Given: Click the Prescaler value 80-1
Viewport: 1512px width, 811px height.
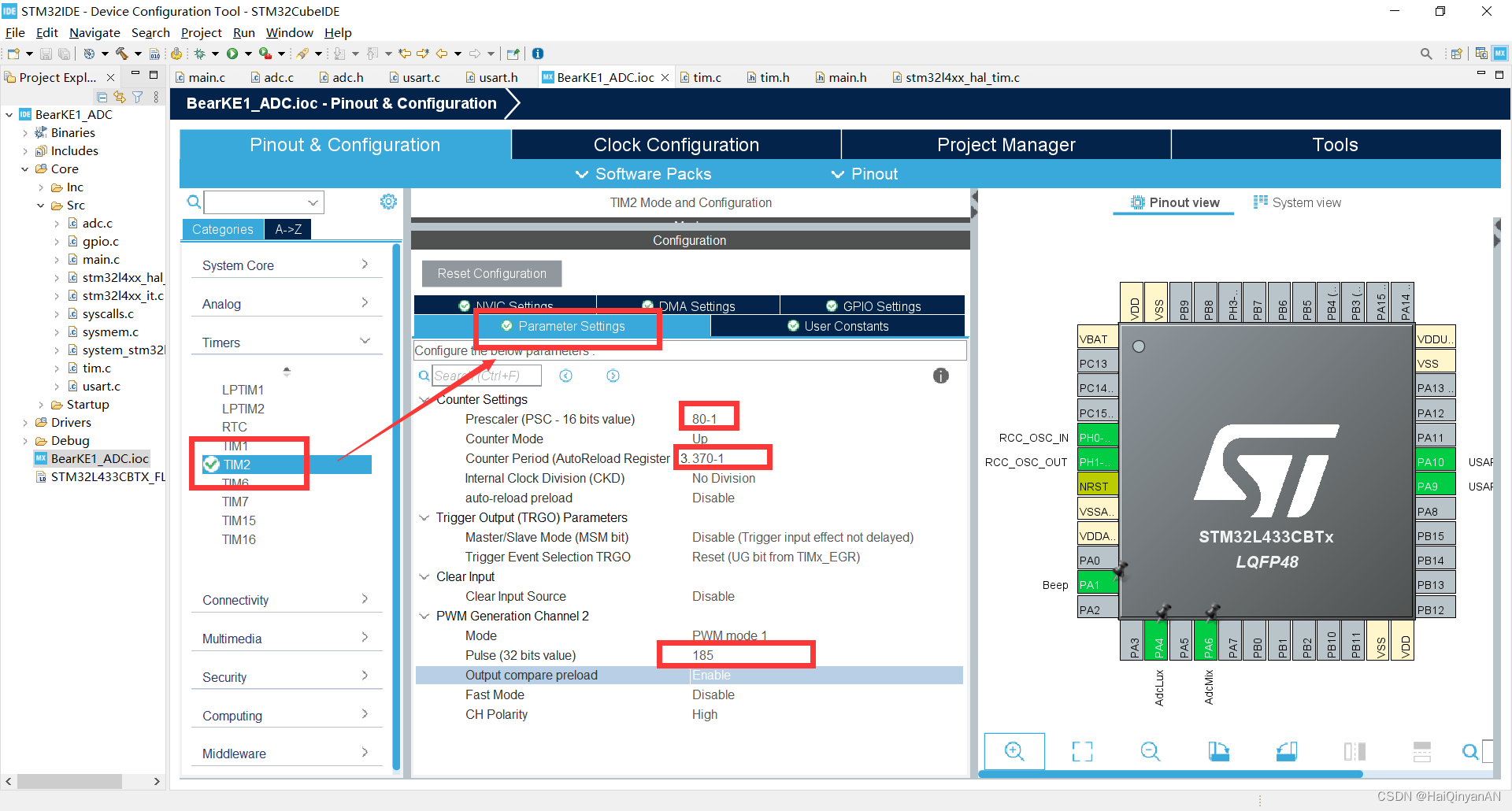Looking at the screenshot, I should pos(705,419).
